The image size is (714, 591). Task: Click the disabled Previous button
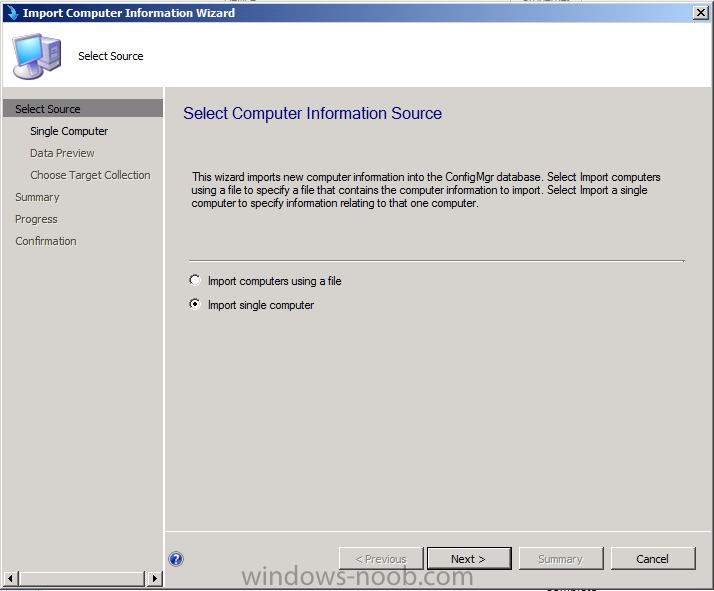point(381,559)
